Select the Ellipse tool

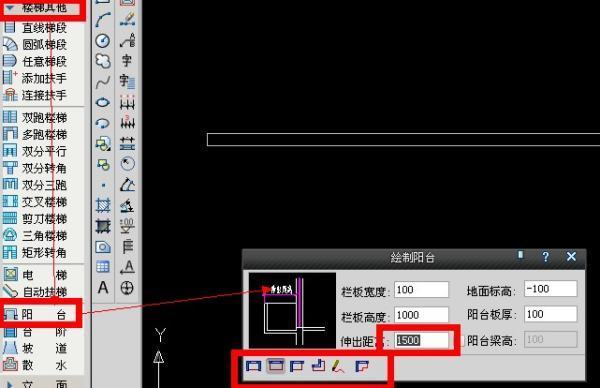click(103, 102)
